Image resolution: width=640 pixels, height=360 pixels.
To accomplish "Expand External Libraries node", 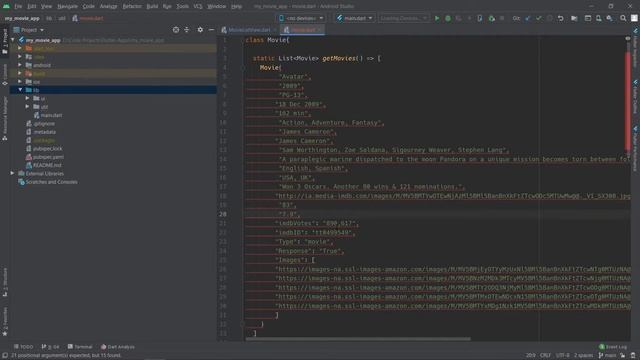I will (x=12, y=173).
